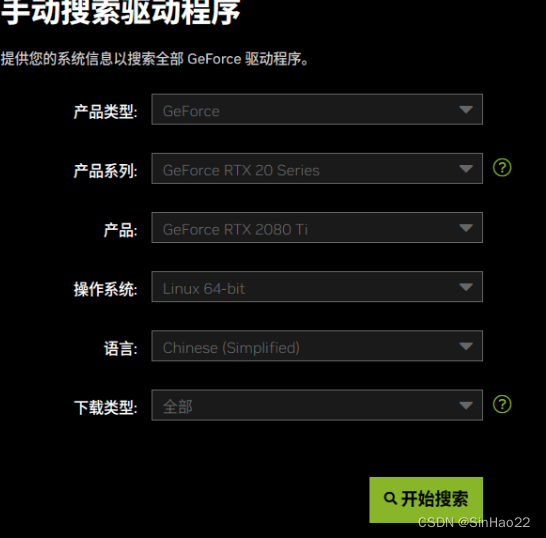Click the arrow of the Linux 64-bit dropdown
Viewport: 546px width, 538px height.
(x=466, y=287)
